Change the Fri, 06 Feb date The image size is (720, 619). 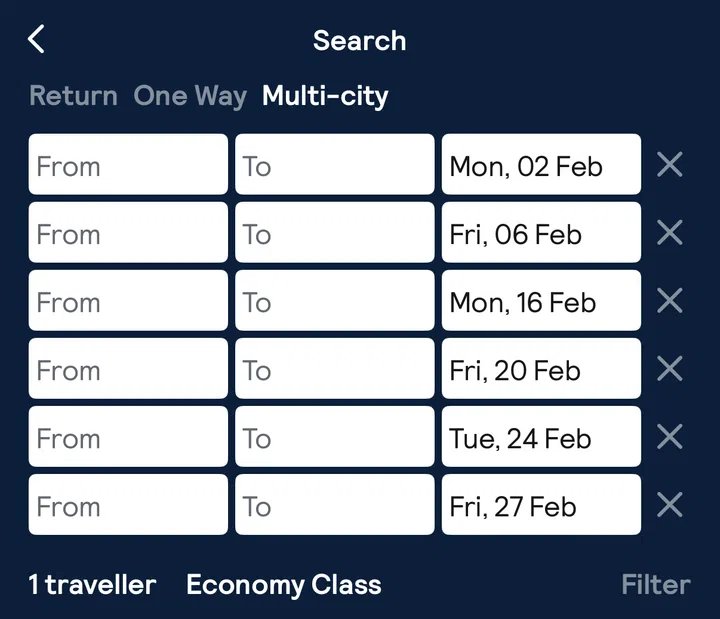pyautogui.click(x=541, y=233)
